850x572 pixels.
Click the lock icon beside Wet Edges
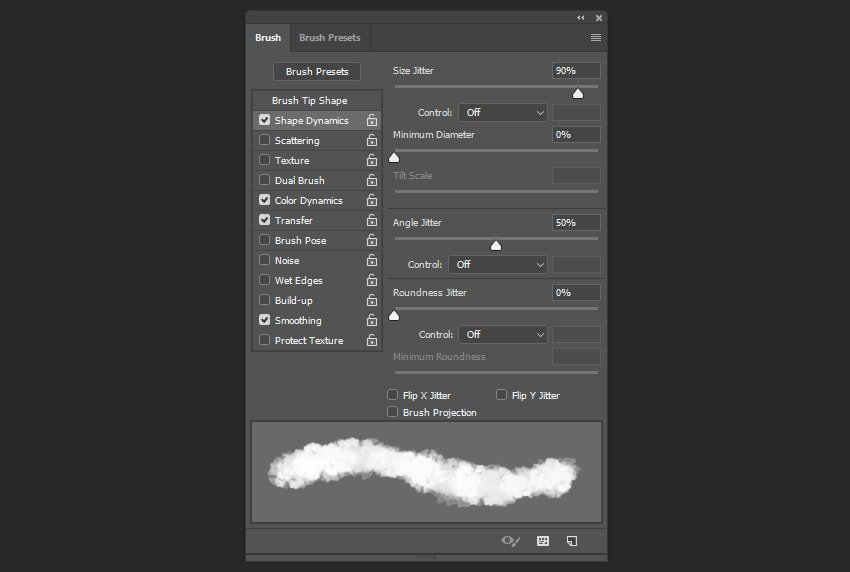pos(371,281)
